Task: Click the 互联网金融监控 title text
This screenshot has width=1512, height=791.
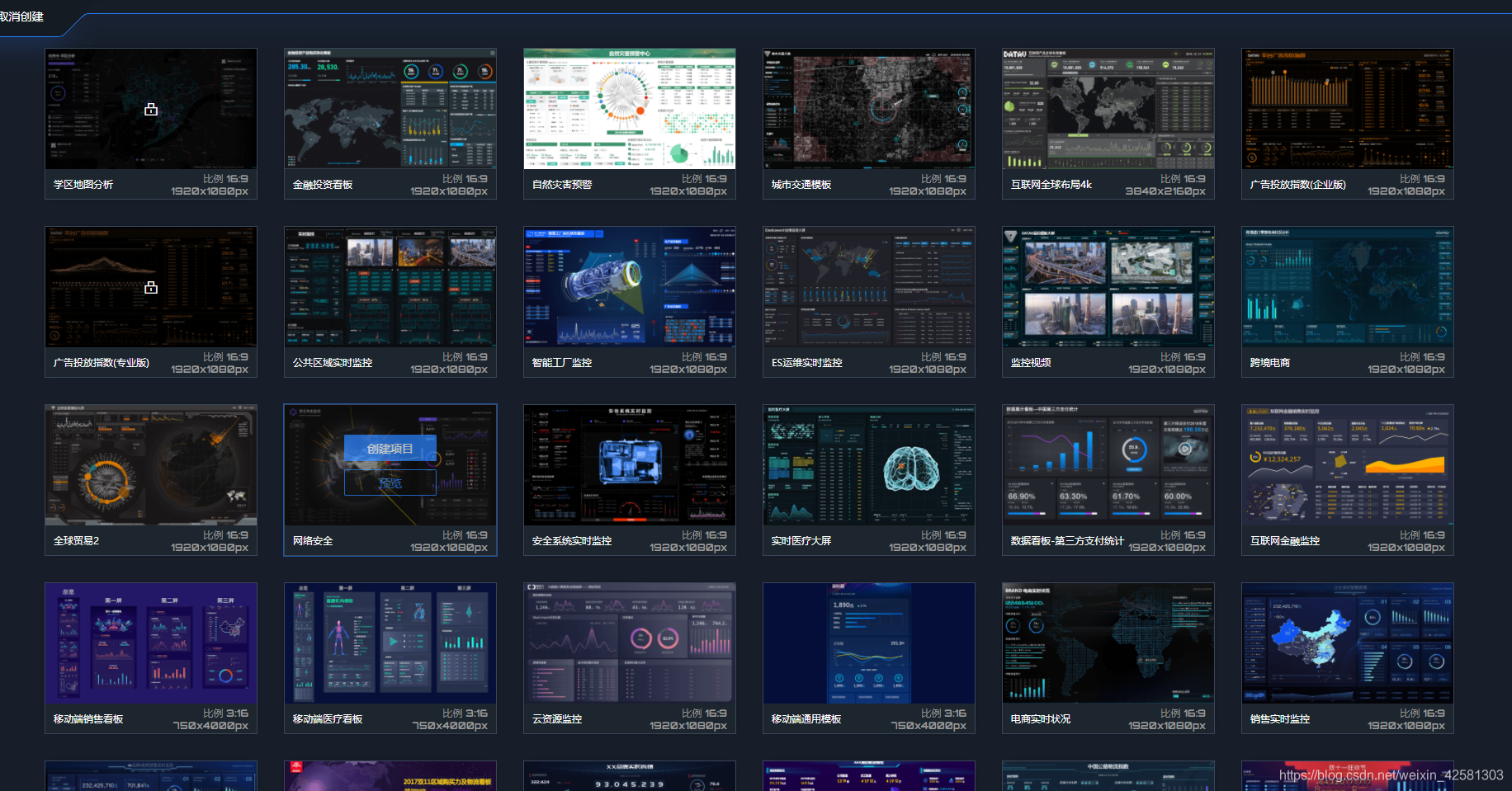Action: pyautogui.click(x=1285, y=541)
